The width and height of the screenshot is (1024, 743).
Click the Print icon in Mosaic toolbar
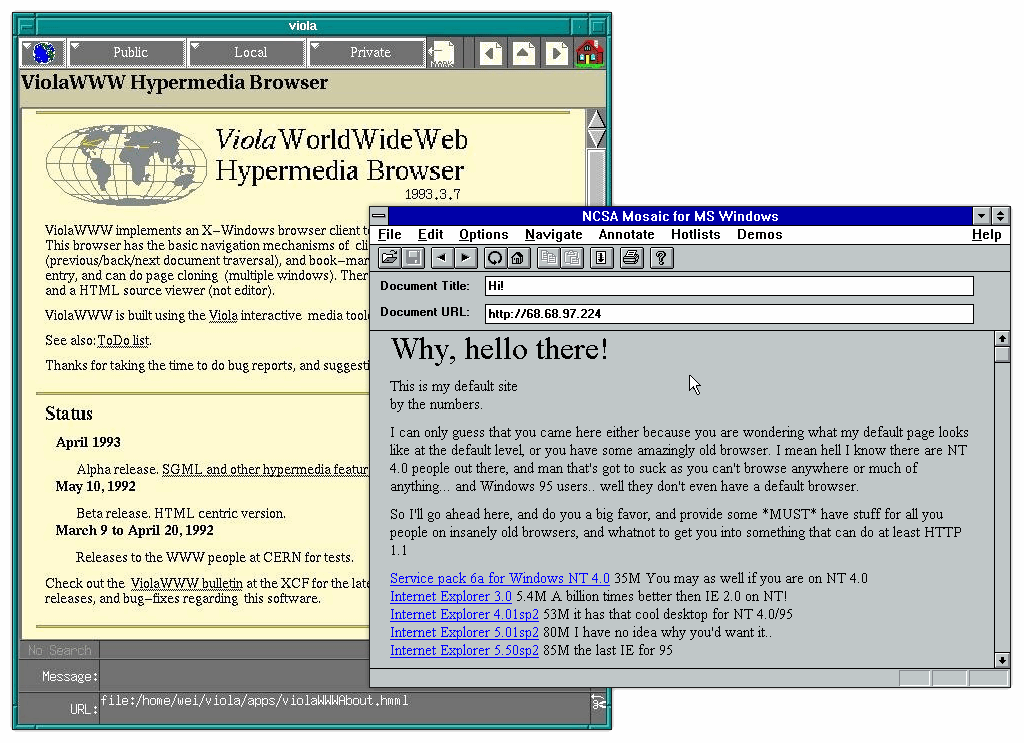(x=631, y=258)
